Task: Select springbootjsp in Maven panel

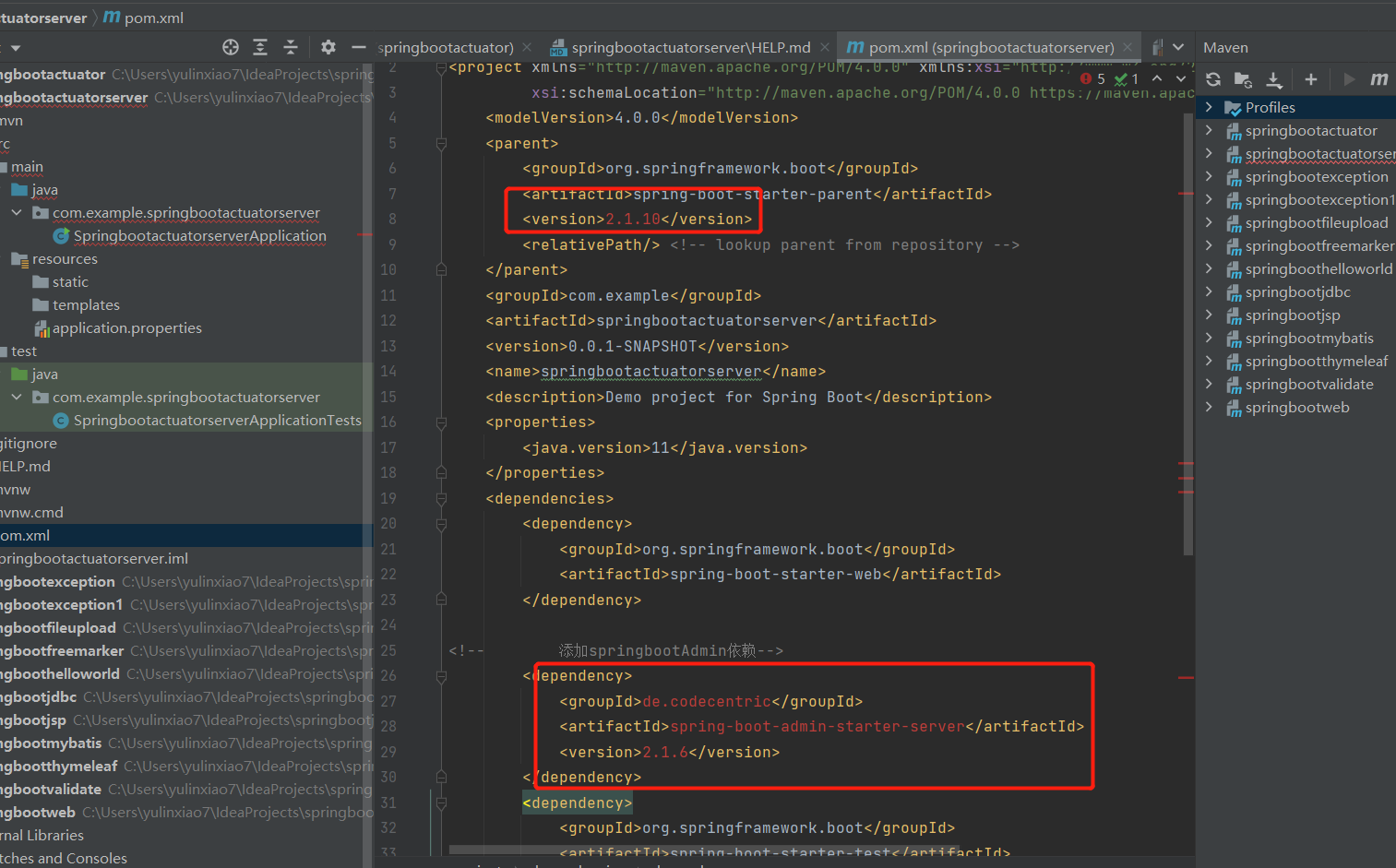Action: coord(1293,315)
